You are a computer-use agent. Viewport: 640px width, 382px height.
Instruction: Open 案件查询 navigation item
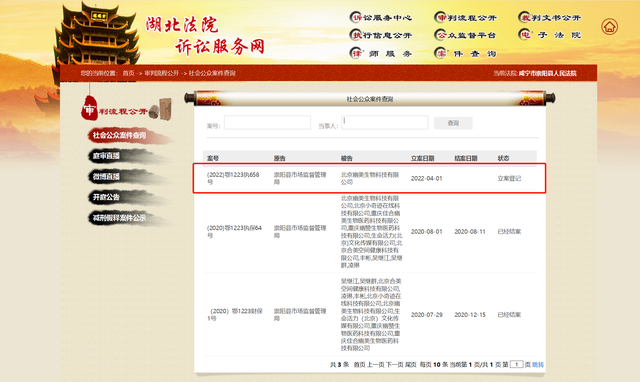[x=466, y=53]
